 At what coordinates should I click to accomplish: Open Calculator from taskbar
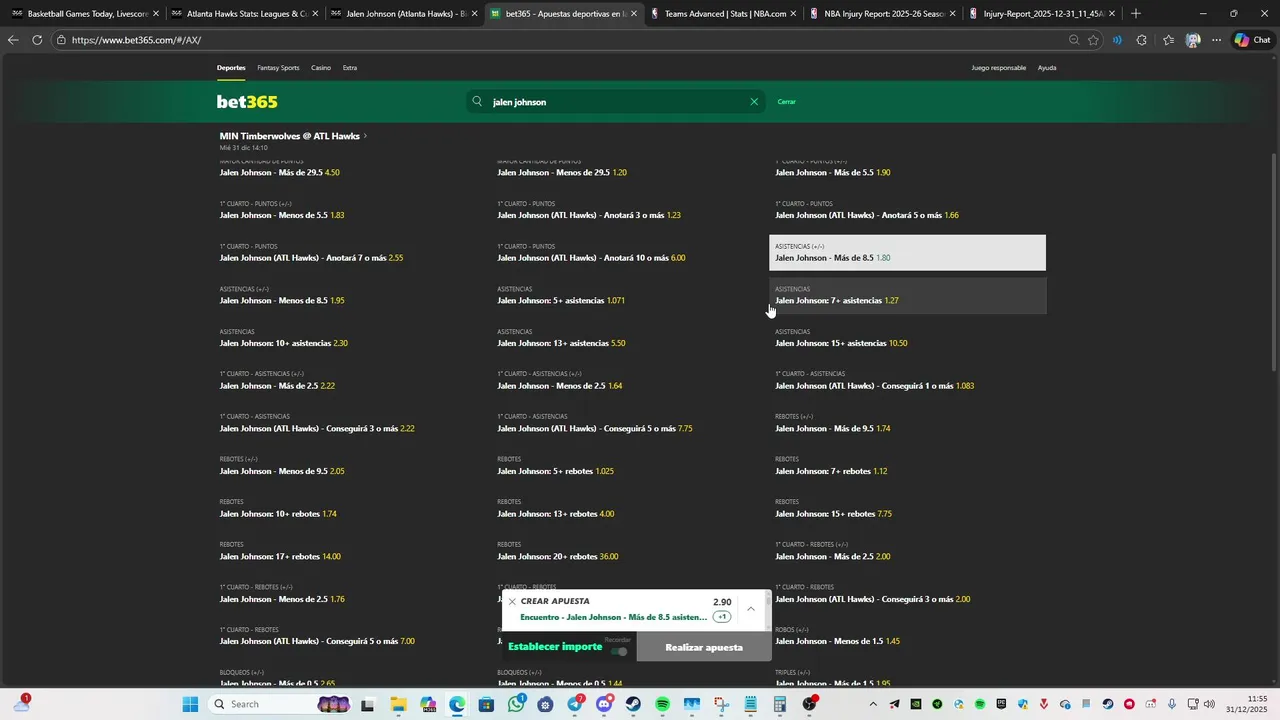[780, 704]
